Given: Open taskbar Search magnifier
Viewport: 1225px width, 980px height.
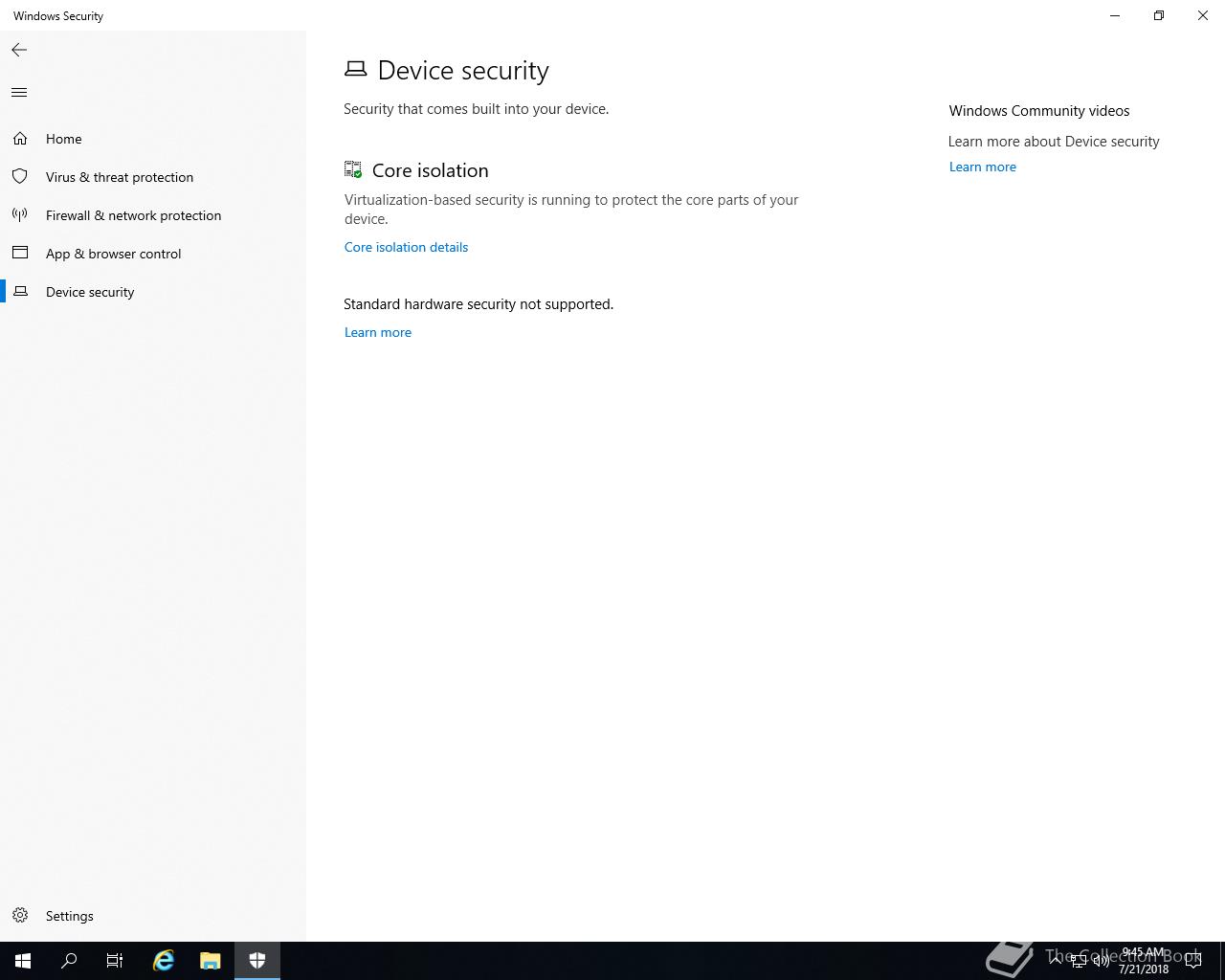Looking at the screenshot, I should (69, 961).
